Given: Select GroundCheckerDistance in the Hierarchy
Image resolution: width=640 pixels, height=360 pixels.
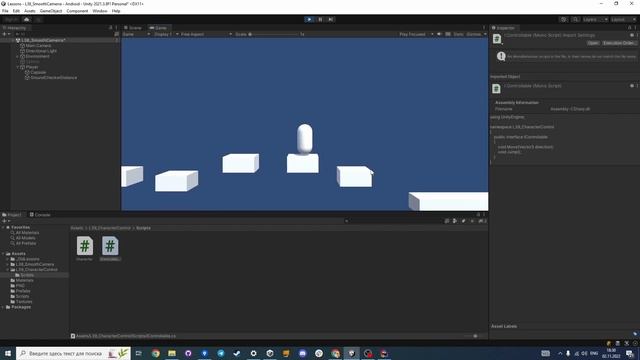Looking at the screenshot, I should [x=53, y=78].
